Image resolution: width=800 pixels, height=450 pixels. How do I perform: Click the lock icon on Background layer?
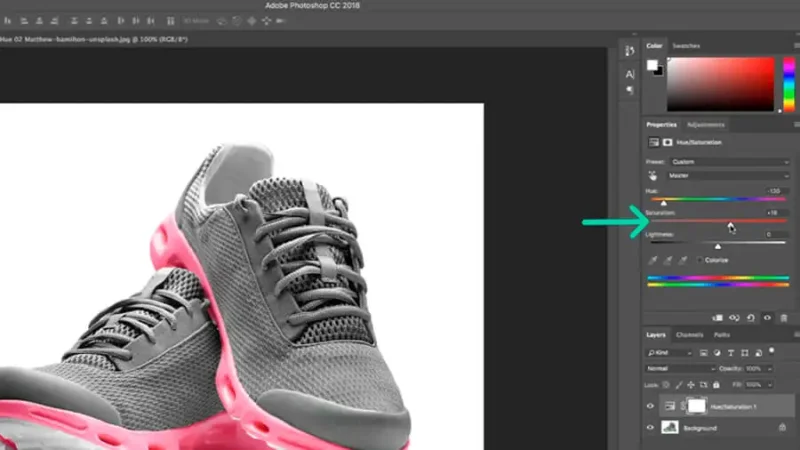pos(783,428)
